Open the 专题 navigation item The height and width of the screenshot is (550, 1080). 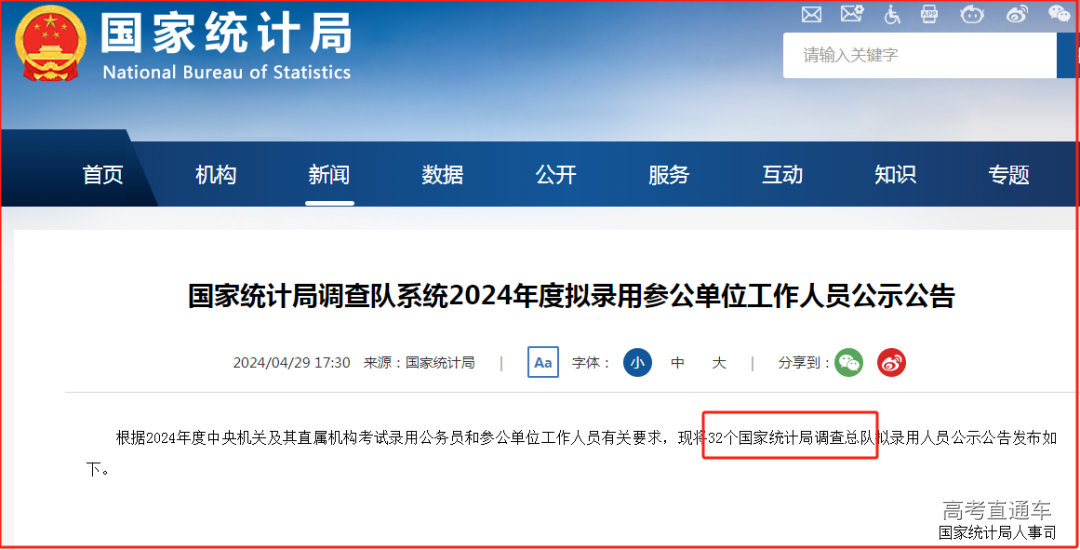(1008, 175)
